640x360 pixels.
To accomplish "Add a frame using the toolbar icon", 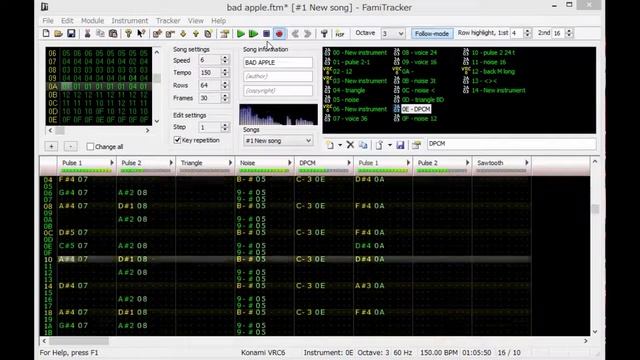I will point(157,33).
